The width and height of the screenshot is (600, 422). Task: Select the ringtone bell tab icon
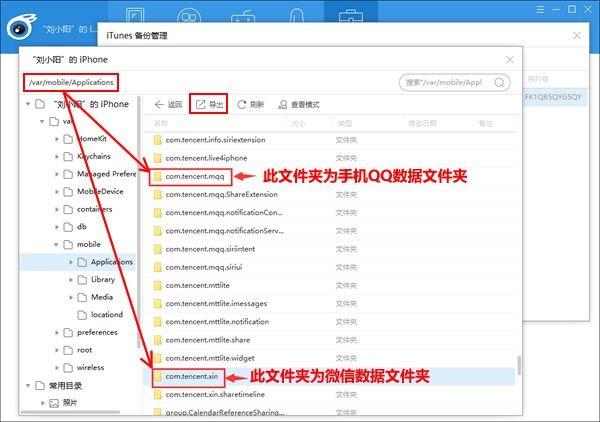pyautogui.click(x=297, y=15)
